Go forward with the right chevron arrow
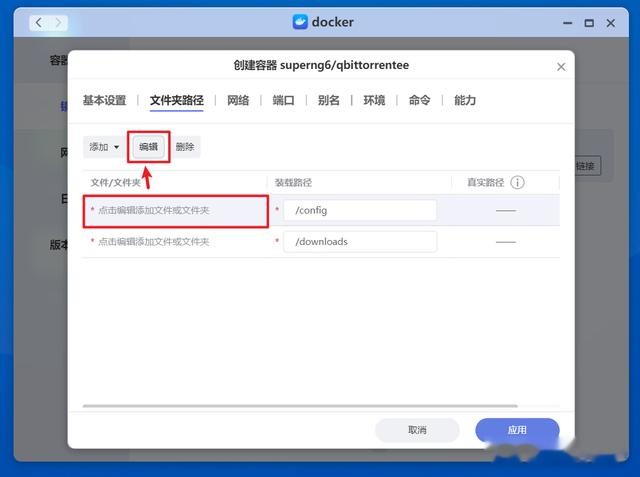 [58, 23]
